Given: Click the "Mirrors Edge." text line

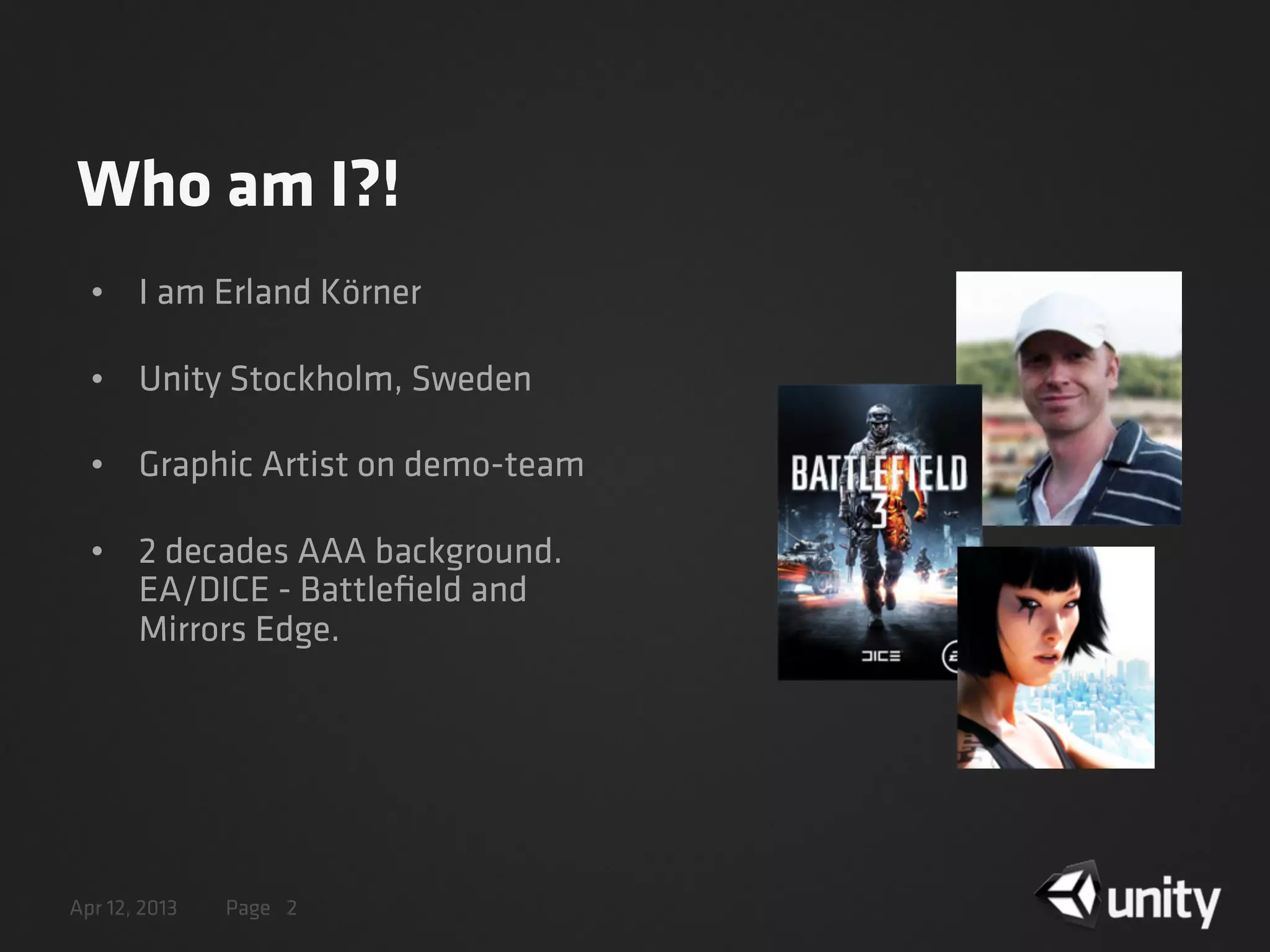Looking at the screenshot, I should tap(239, 629).
